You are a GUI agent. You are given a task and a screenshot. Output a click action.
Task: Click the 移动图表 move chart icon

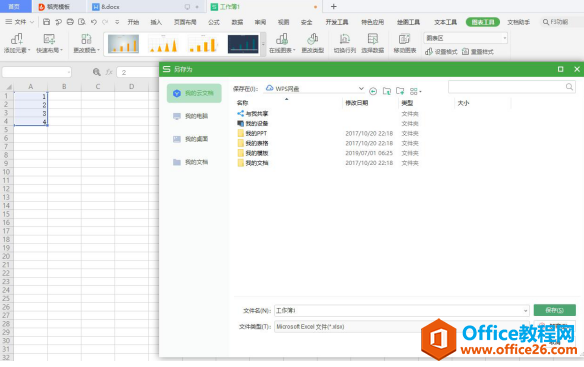(404, 39)
